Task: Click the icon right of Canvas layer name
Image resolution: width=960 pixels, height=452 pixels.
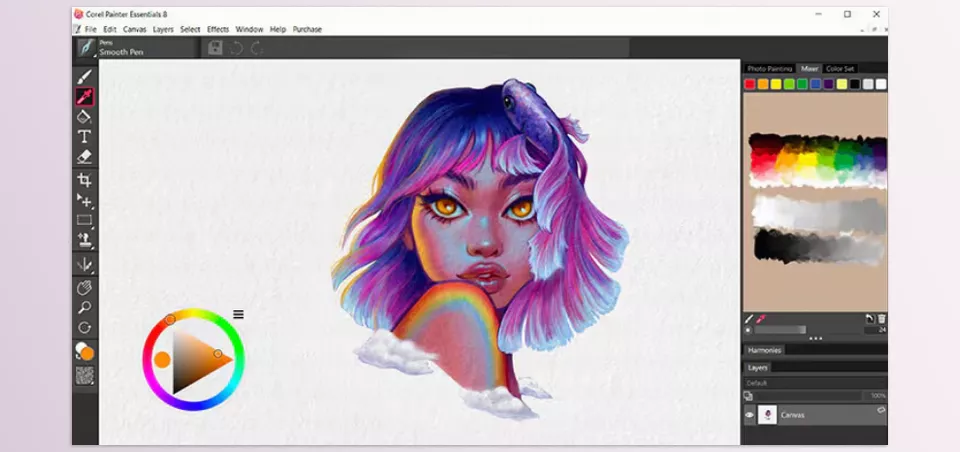Action: click(x=881, y=410)
